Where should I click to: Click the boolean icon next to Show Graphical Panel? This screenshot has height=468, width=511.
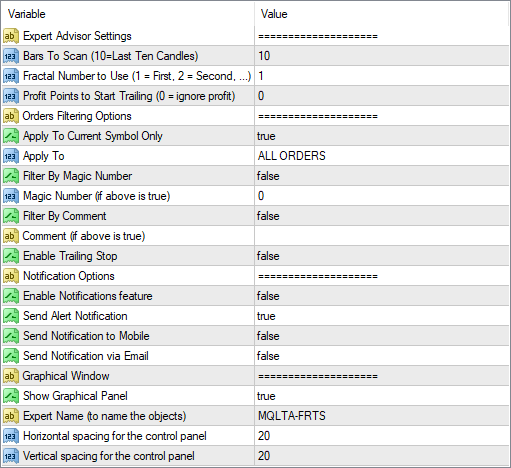click(x=11, y=396)
